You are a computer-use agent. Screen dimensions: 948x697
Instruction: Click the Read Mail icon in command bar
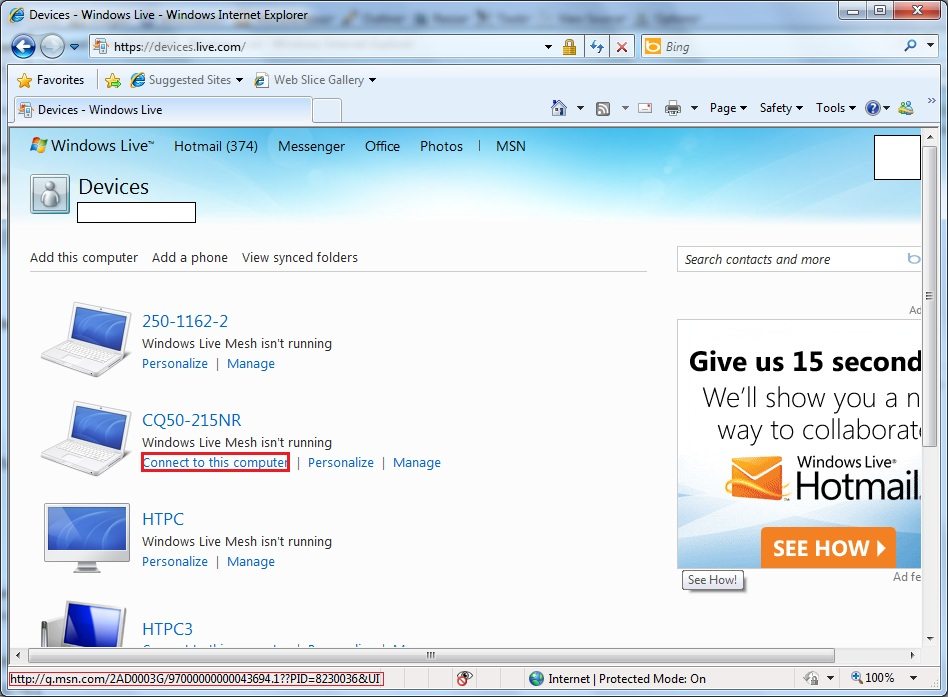point(645,108)
